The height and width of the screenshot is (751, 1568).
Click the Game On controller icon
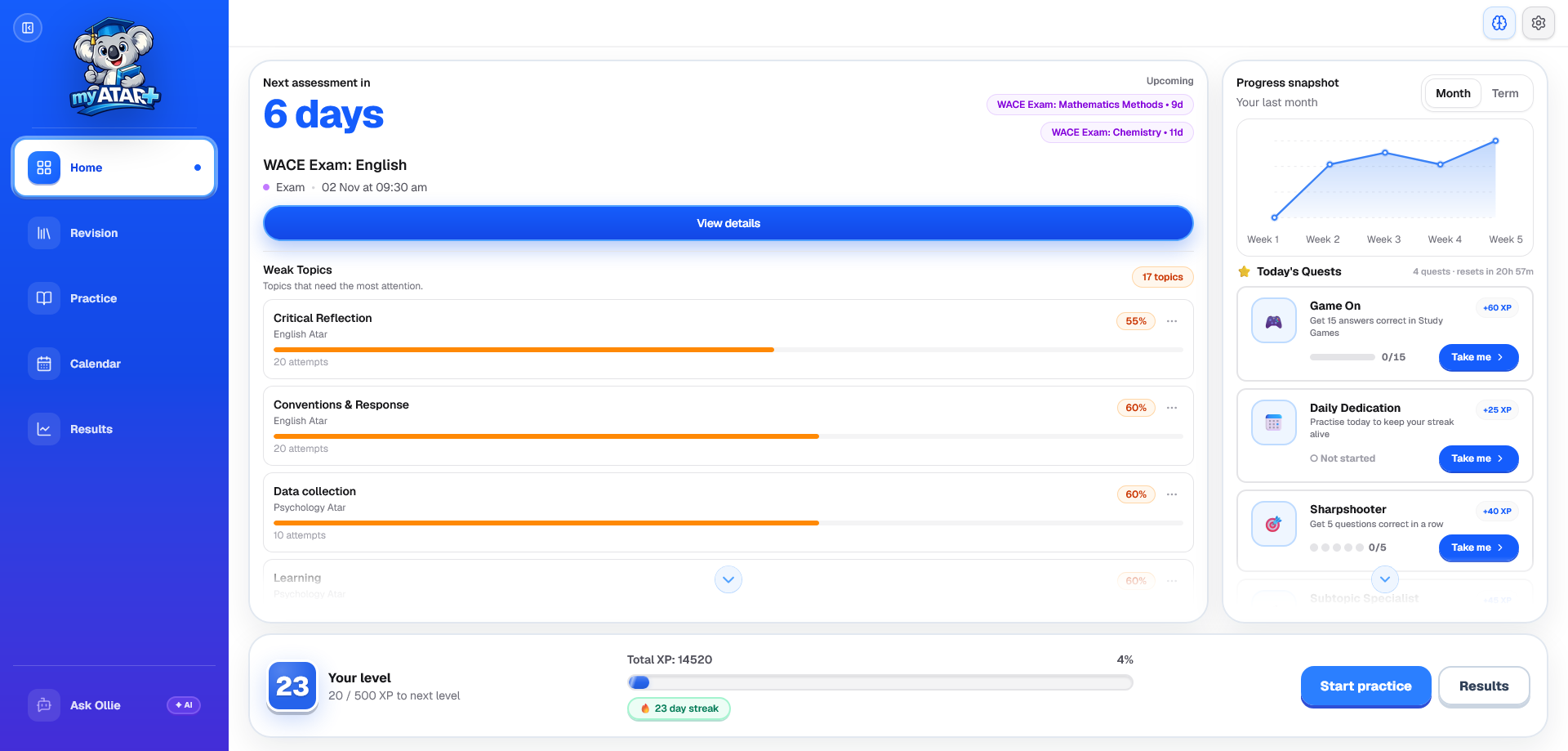[x=1274, y=320]
